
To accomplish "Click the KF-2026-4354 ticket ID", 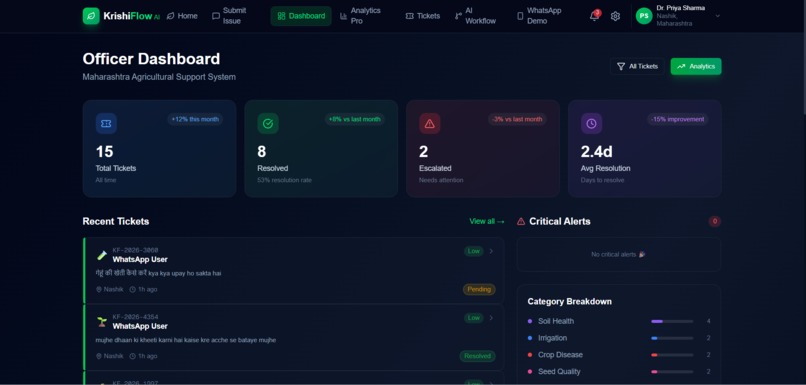I will 135,317.
